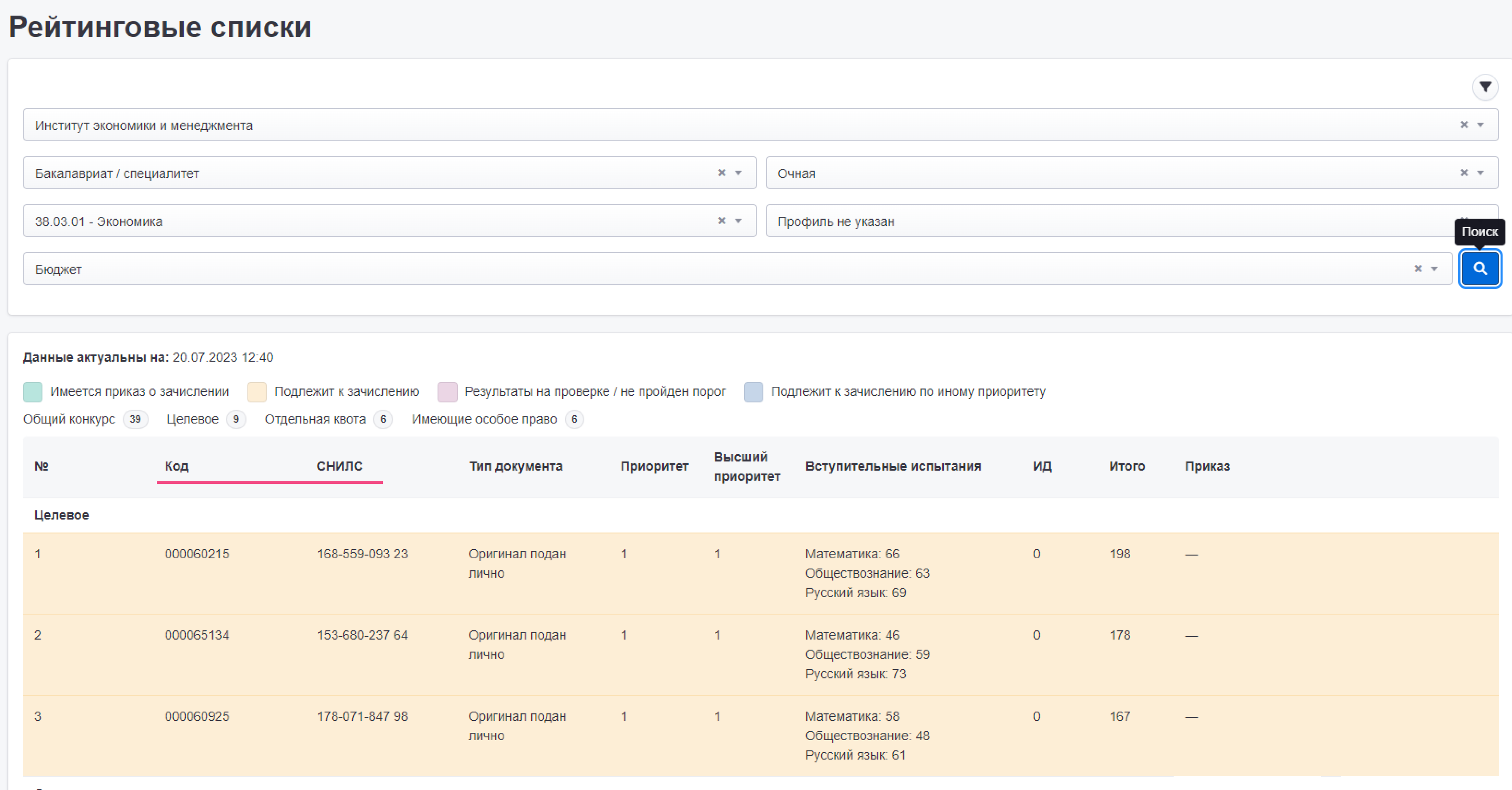Image resolution: width=1512 pixels, height=790 pixels.
Task: Click the 9 badge beside Целевое
Action: coord(236,419)
